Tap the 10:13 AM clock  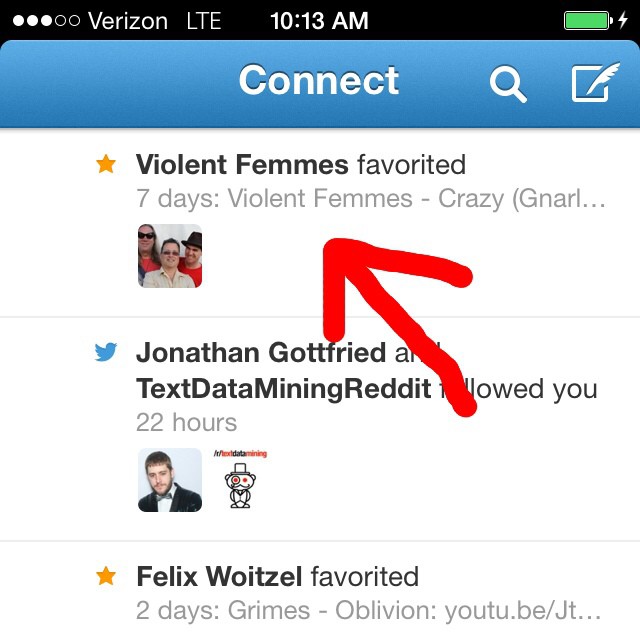(319, 20)
